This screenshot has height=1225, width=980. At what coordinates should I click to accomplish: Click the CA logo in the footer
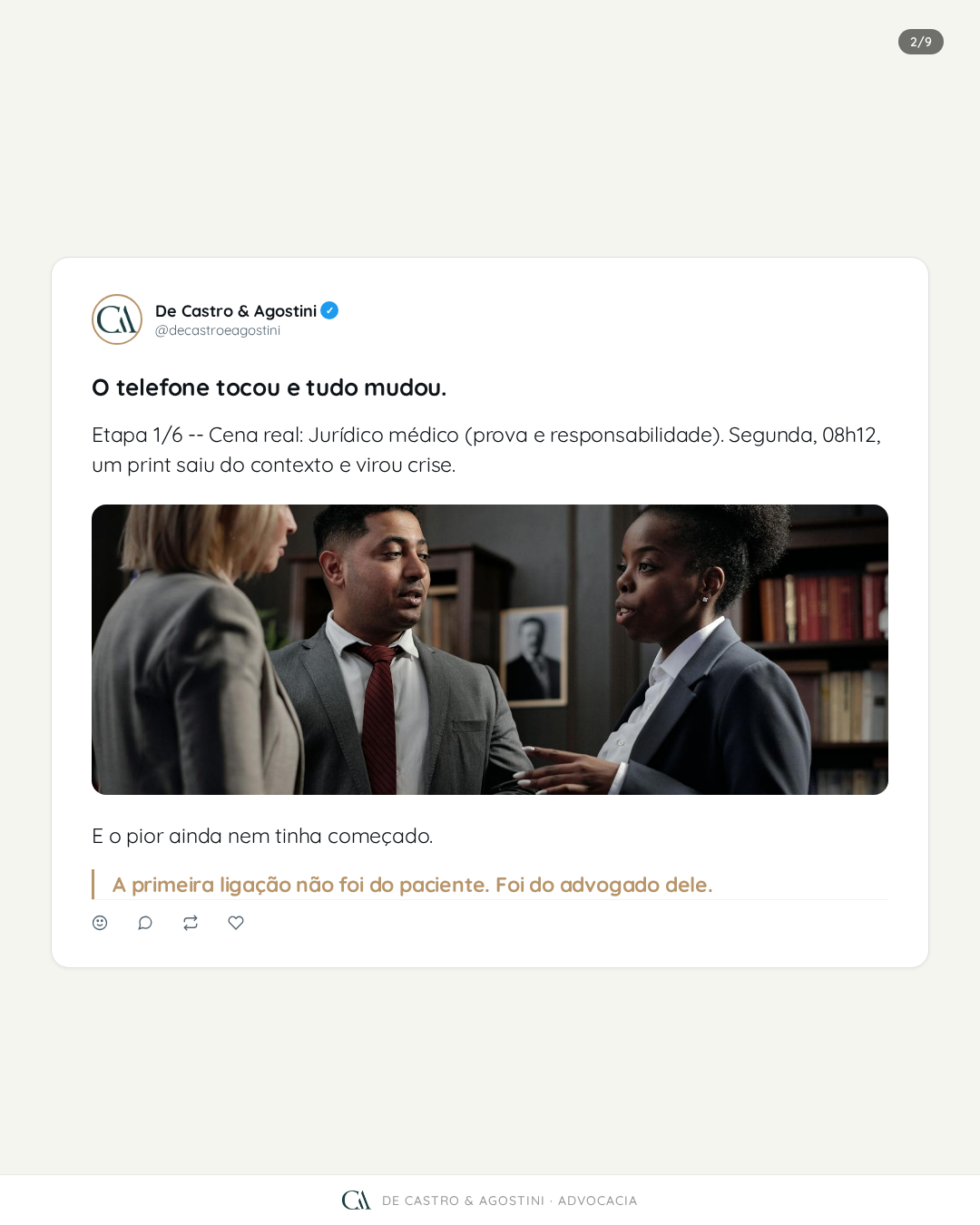pyautogui.click(x=356, y=1200)
